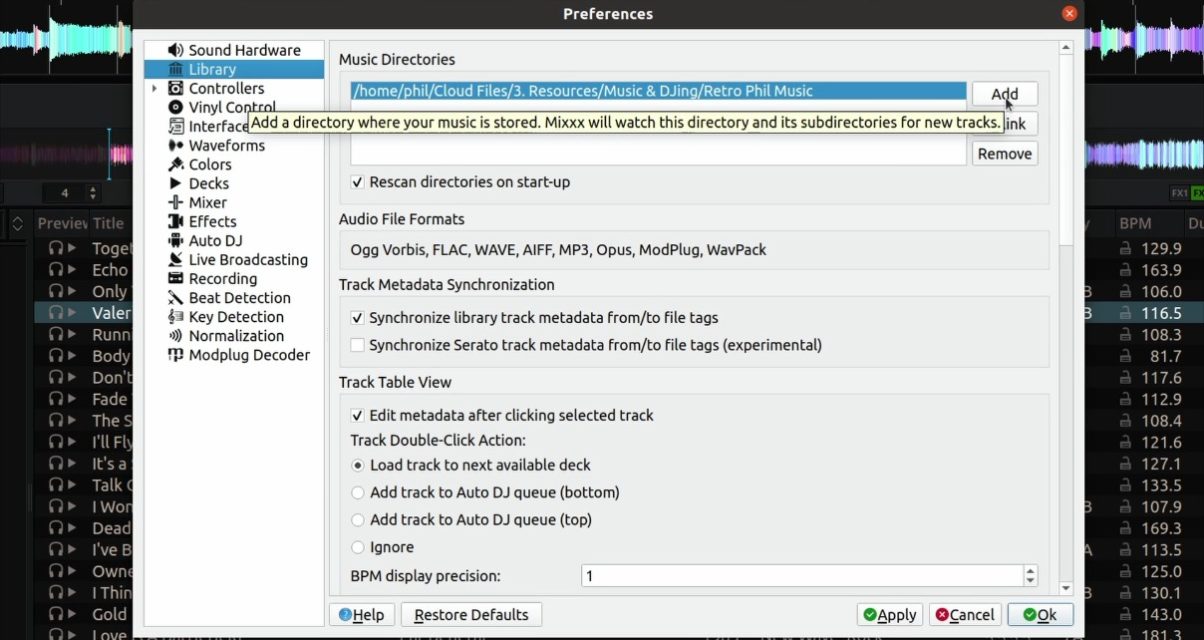Select Add track to Auto DJ queue (bottom)
The width and height of the screenshot is (1204, 640).
357,492
